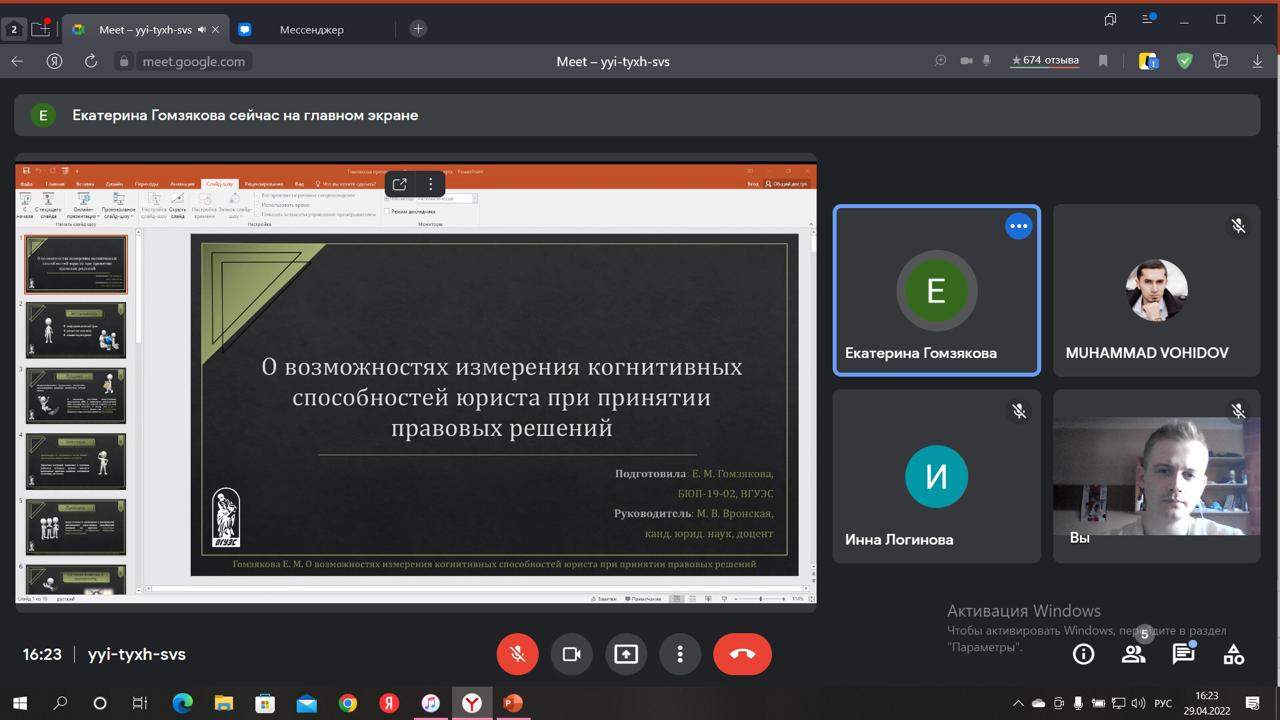Open microphone permission icon in the address bar

click(x=987, y=61)
